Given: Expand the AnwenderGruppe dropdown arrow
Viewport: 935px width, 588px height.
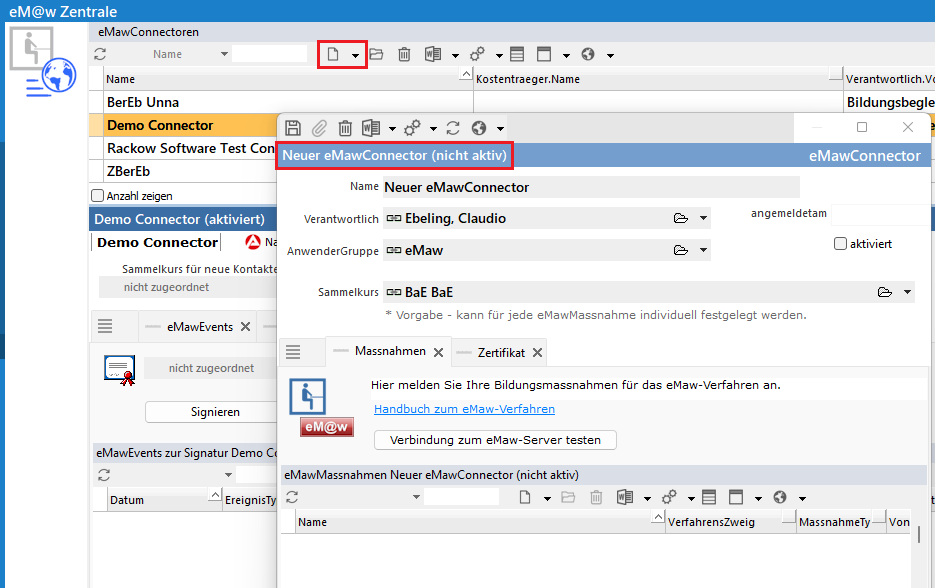Looking at the screenshot, I should [704, 250].
